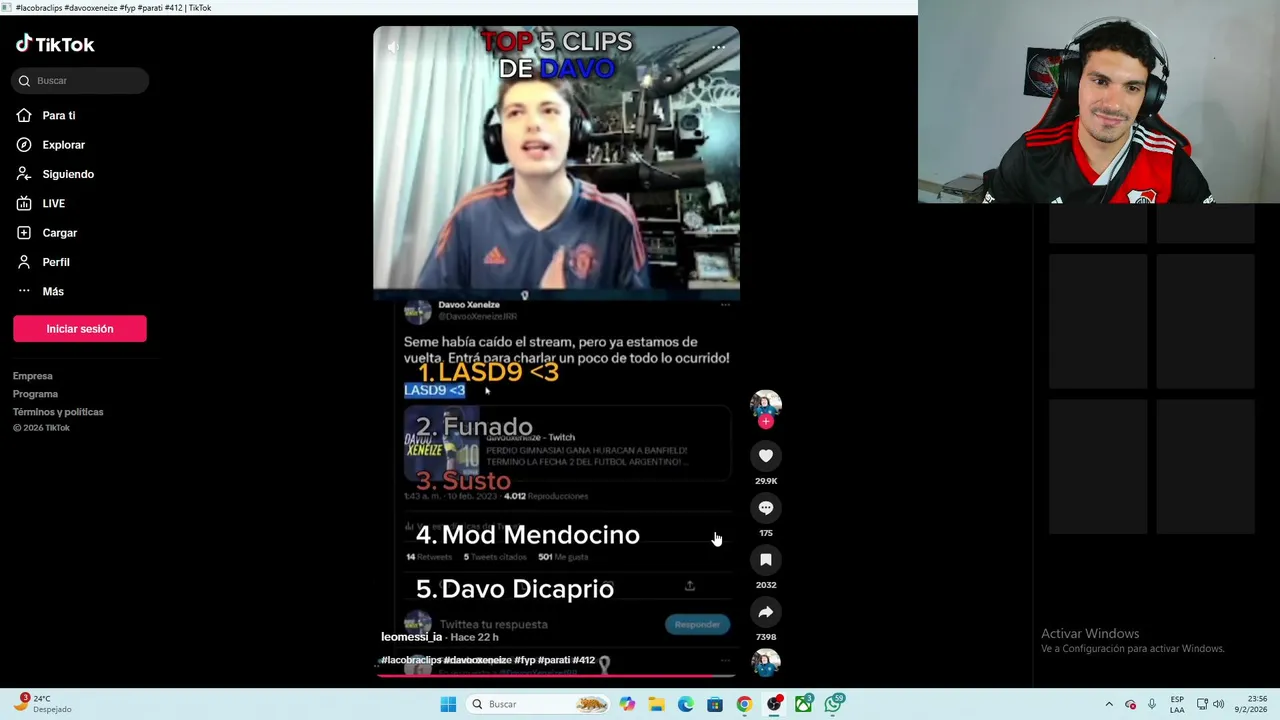Unmute the video with the speaker icon

pyautogui.click(x=393, y=47)
